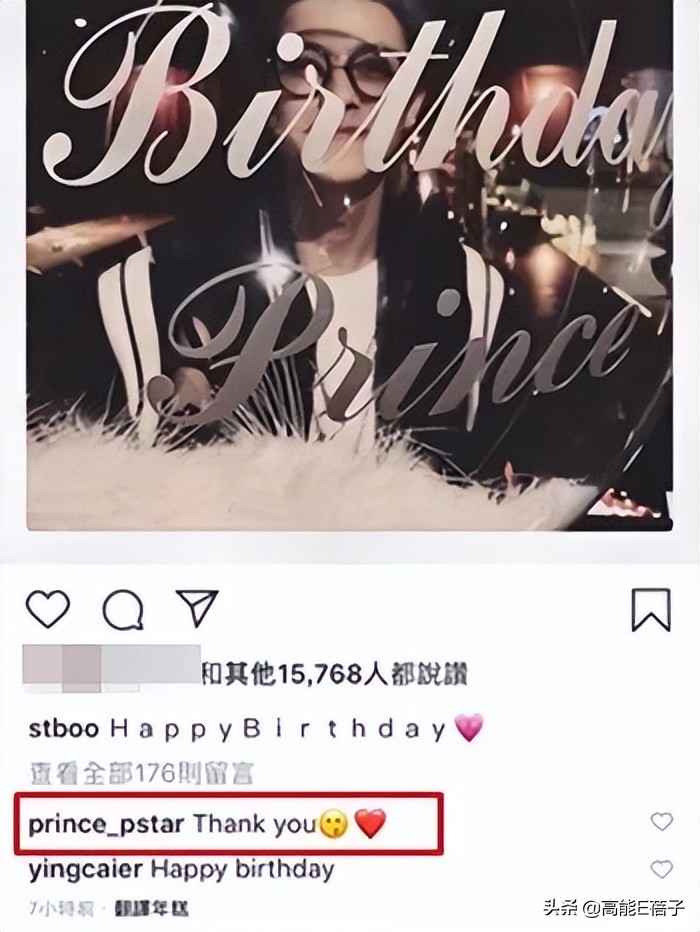700x932 pixels.
Task: Open Birthday Prince photo
Action: pos(349,265)
